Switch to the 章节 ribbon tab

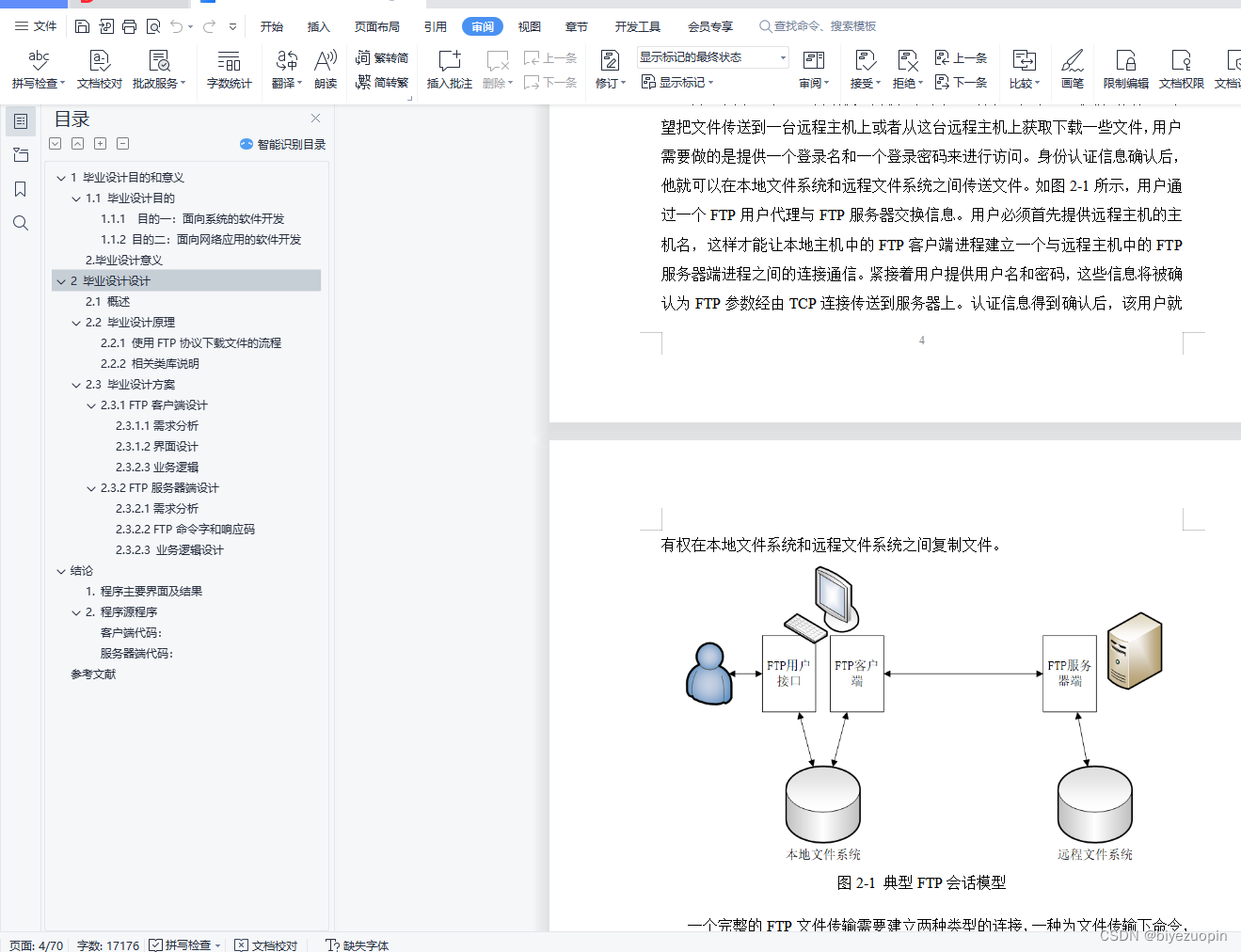[576, 26]
